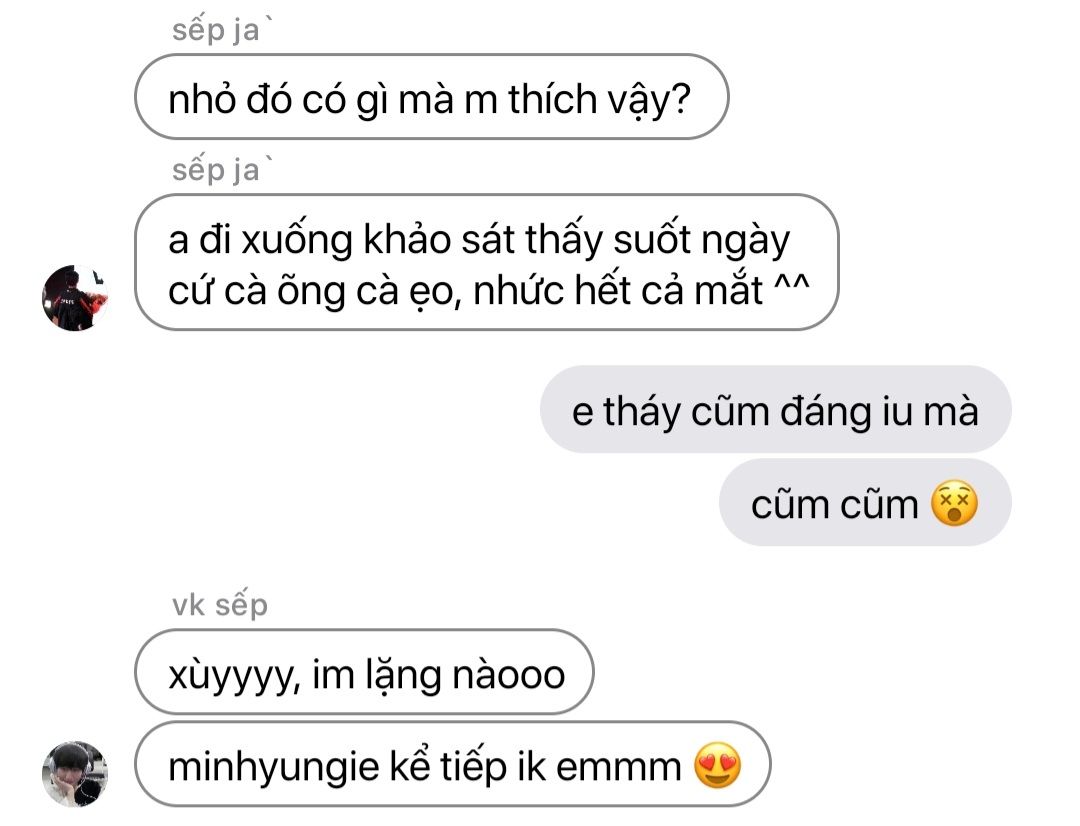This screenshot has width=1080, height=826.
Task: Select the message starting 'a đi xuống khảo sát'
Action: pos(486,262)
